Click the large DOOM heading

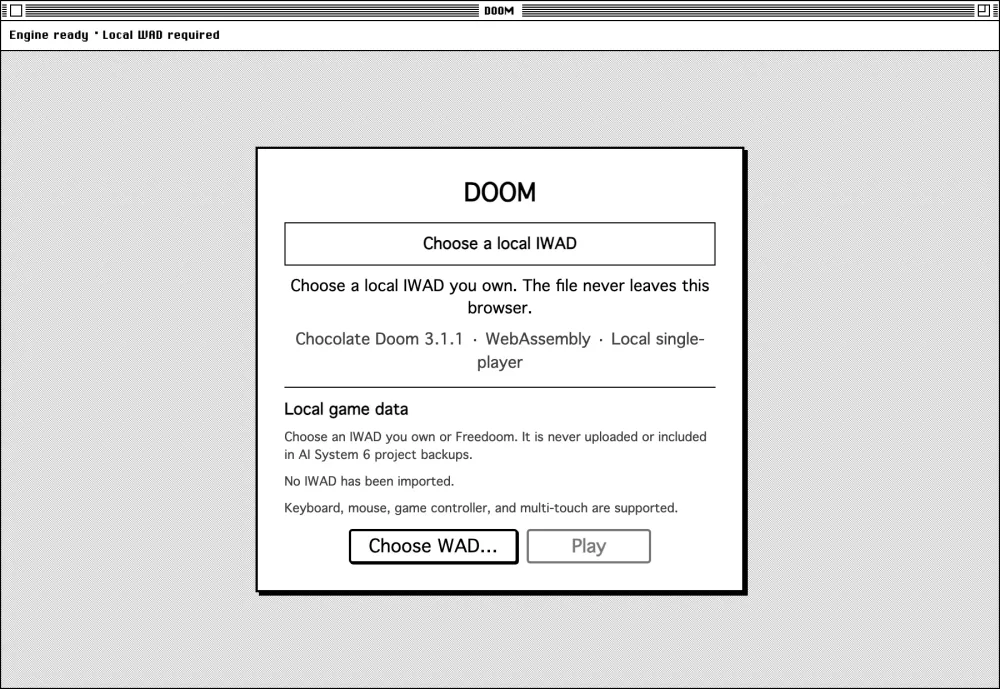pos(500,192)
